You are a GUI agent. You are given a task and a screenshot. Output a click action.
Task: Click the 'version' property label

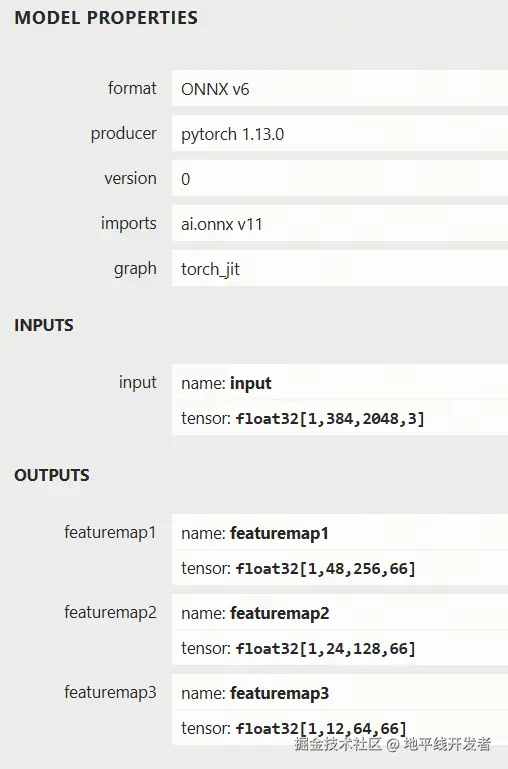pos(130,179)
